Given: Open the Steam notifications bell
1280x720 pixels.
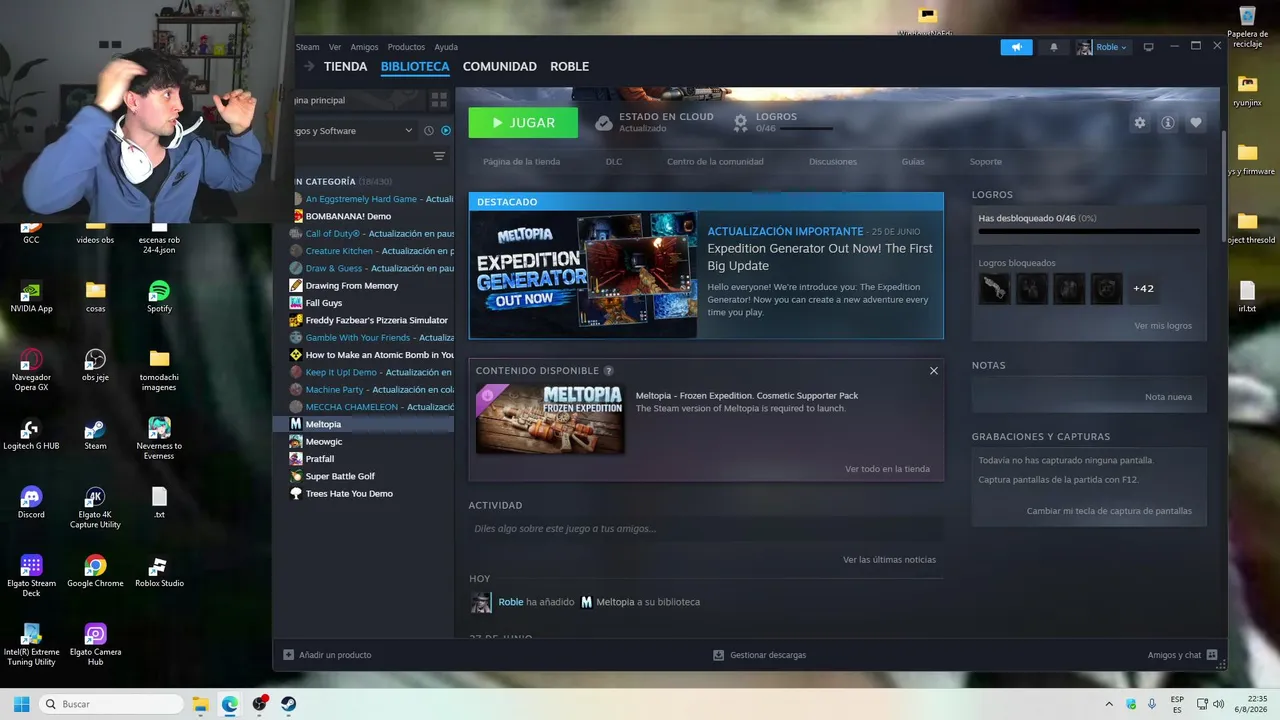Looking at the screenshot, I should click(x=1053, y=47).
